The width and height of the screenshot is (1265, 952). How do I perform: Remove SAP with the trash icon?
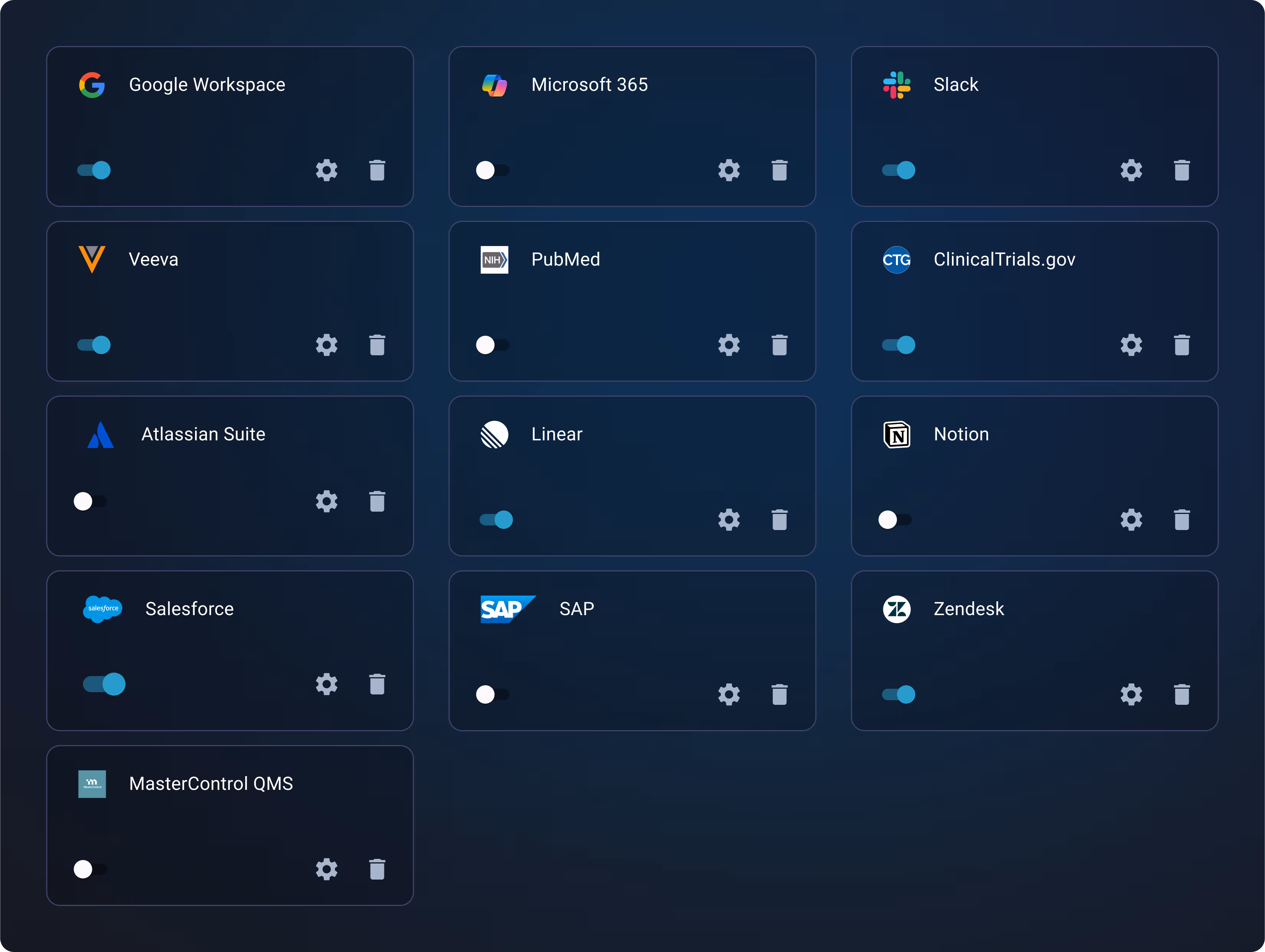779,695
